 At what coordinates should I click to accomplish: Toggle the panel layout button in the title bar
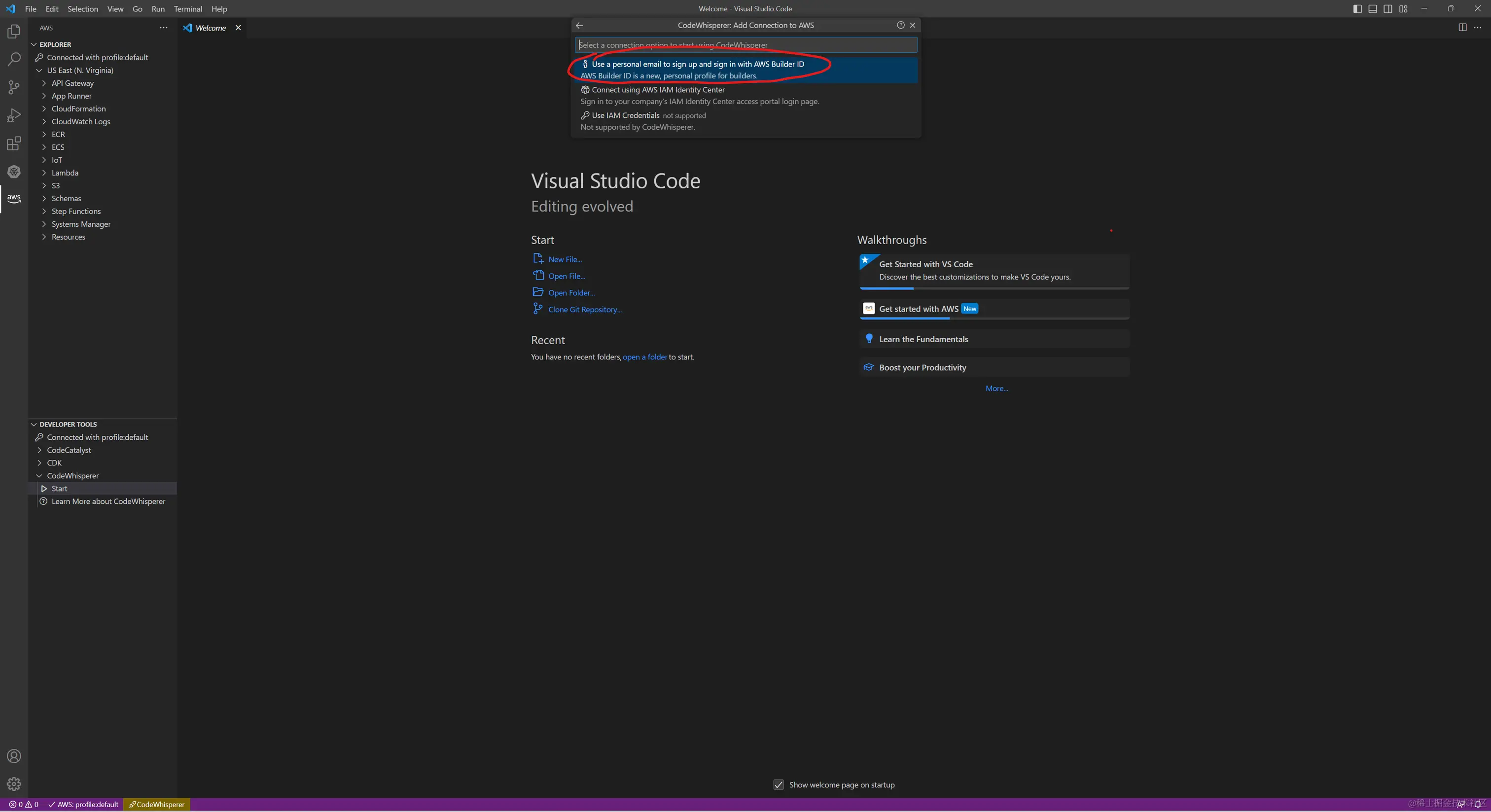click(x=1372, y=9)
